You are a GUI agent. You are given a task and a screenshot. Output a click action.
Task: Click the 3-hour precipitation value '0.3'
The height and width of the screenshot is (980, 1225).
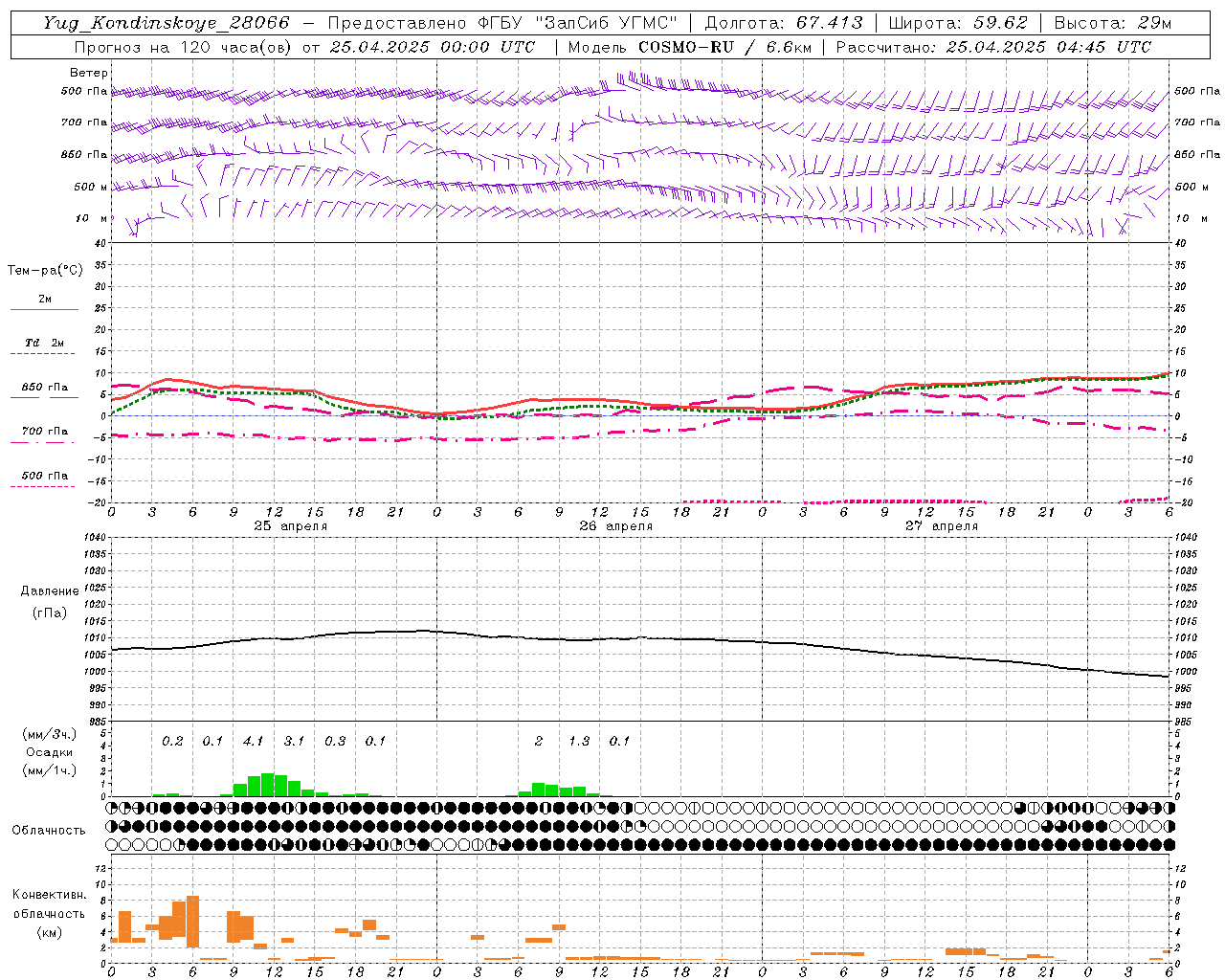tap(335, 741)
